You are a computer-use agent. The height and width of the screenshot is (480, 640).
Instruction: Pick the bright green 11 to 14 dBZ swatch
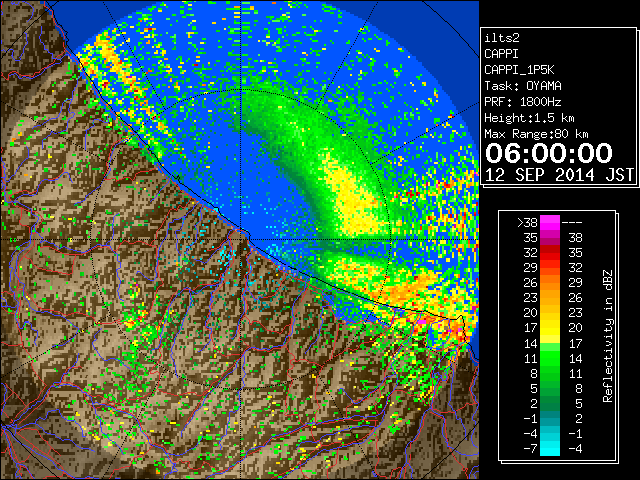coord(550,358)
